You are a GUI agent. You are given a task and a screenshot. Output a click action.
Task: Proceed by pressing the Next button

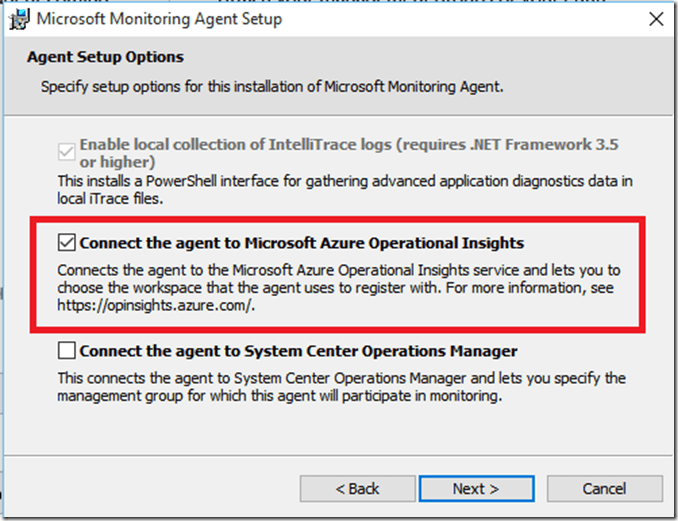475,489
